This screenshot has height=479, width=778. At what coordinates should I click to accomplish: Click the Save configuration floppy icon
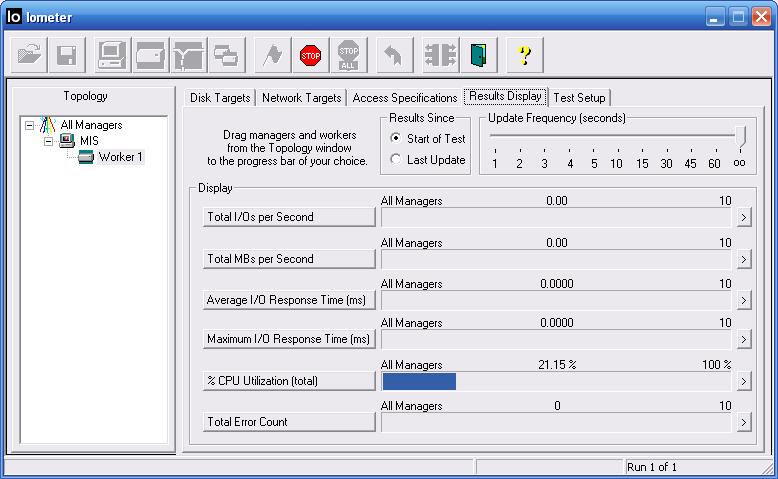click(x=67, y=55)
